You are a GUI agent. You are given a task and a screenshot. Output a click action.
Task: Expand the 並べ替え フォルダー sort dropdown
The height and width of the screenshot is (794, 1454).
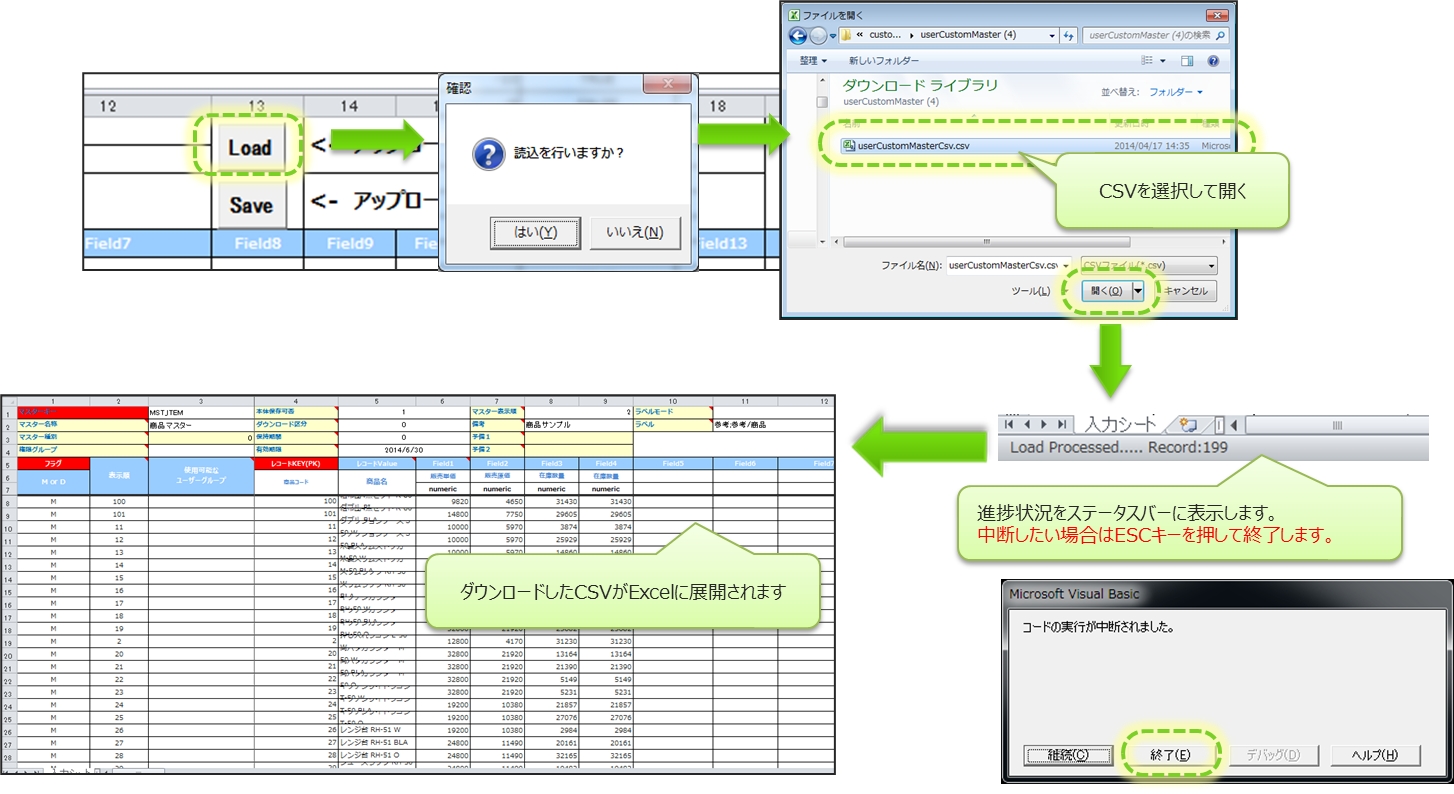coord(1176,92)
